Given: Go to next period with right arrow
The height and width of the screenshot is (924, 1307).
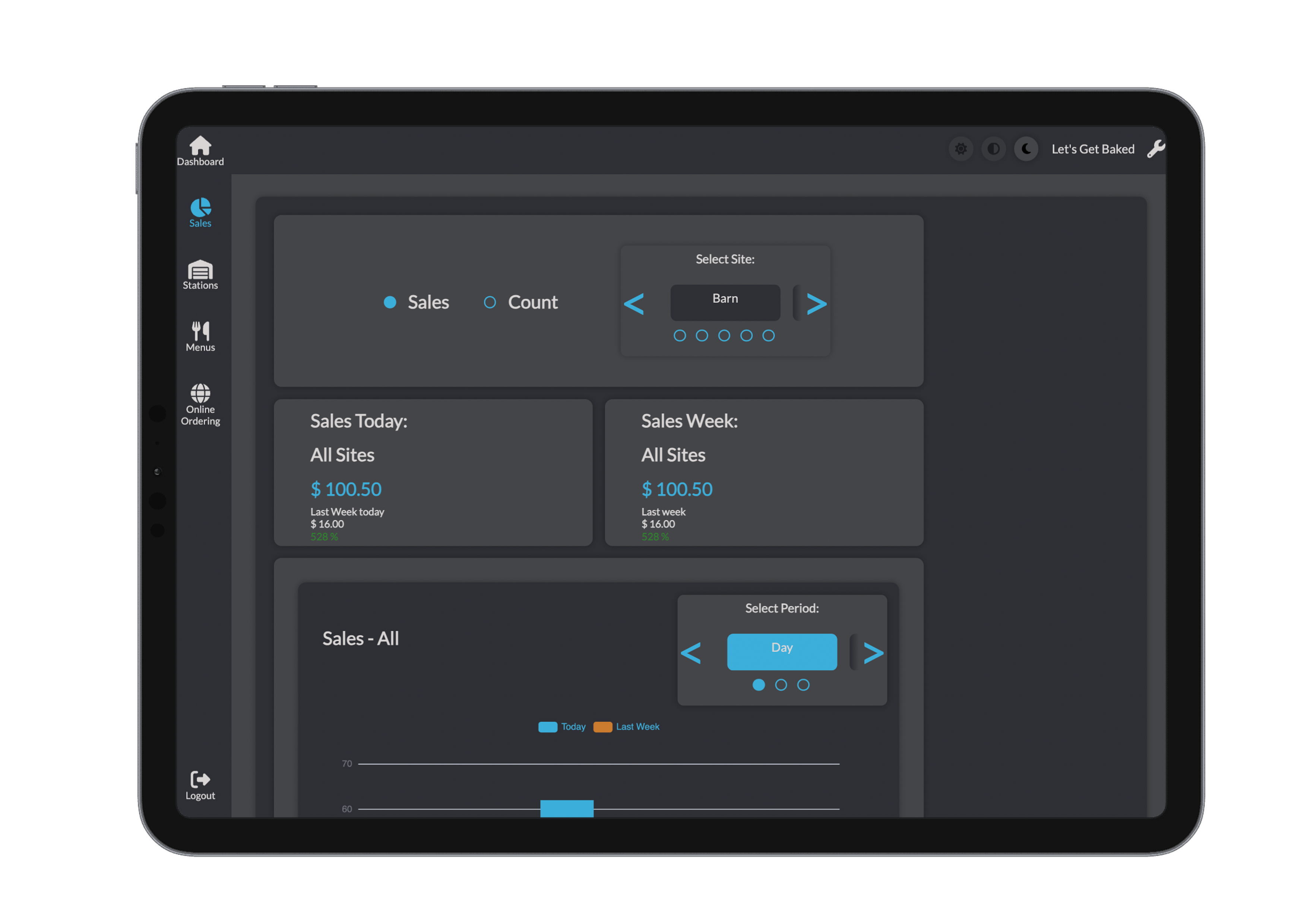Looking at the screenshot, I should pos(873,652).
